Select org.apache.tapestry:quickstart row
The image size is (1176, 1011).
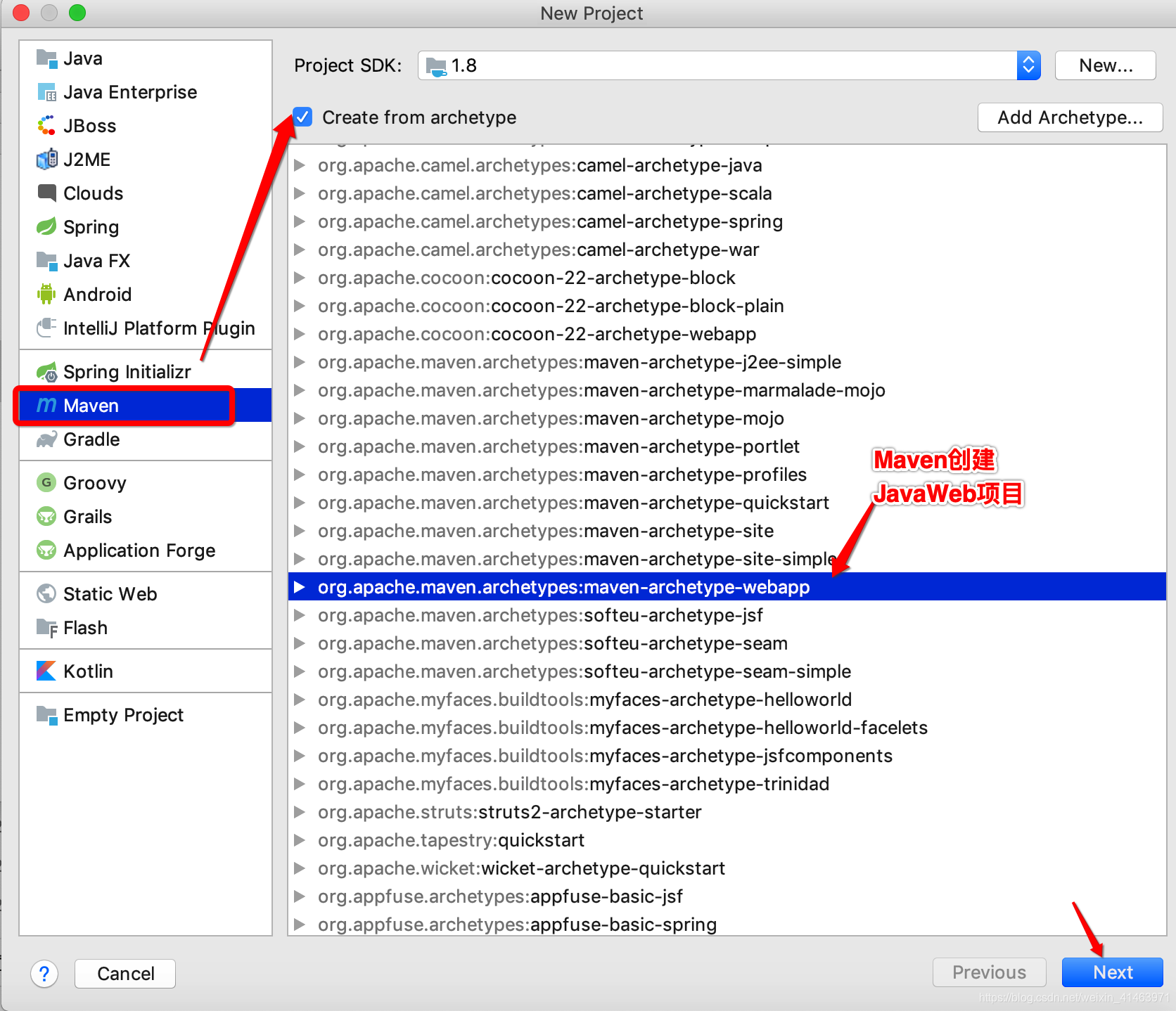point(727,840)
